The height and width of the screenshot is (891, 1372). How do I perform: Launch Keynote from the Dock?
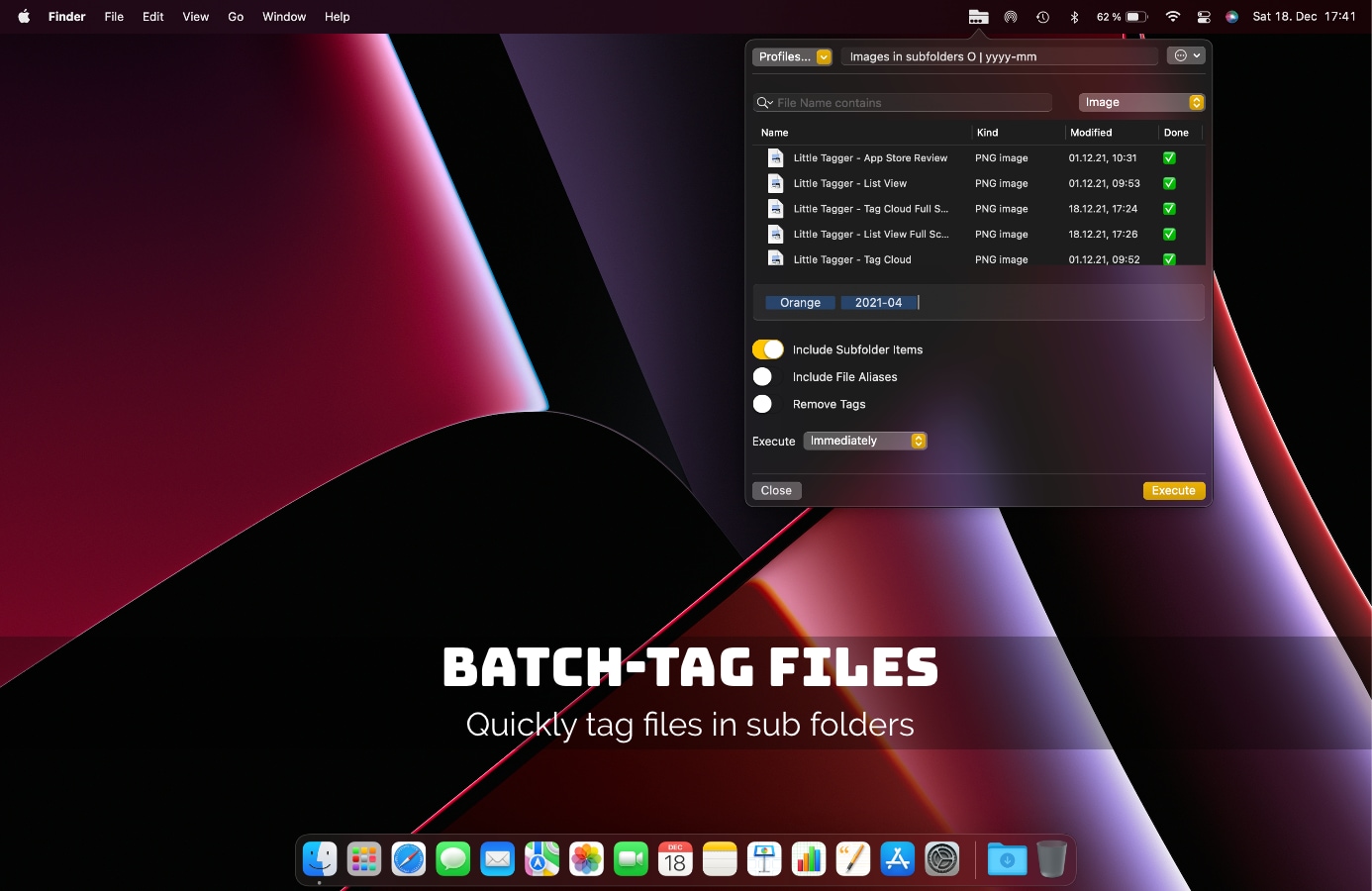764,859
